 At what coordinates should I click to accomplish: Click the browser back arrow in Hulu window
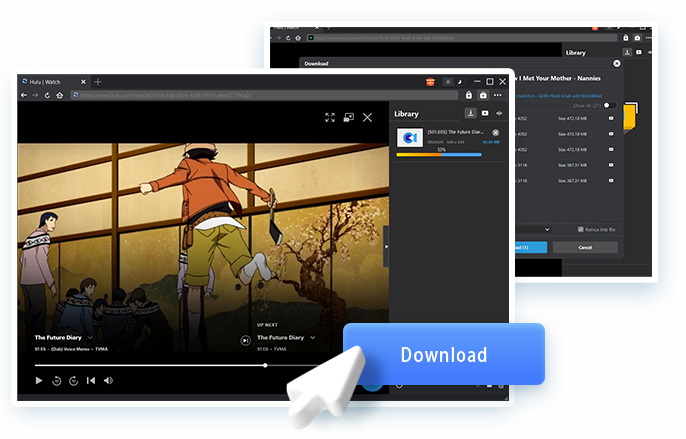click(x=24, y=95)
